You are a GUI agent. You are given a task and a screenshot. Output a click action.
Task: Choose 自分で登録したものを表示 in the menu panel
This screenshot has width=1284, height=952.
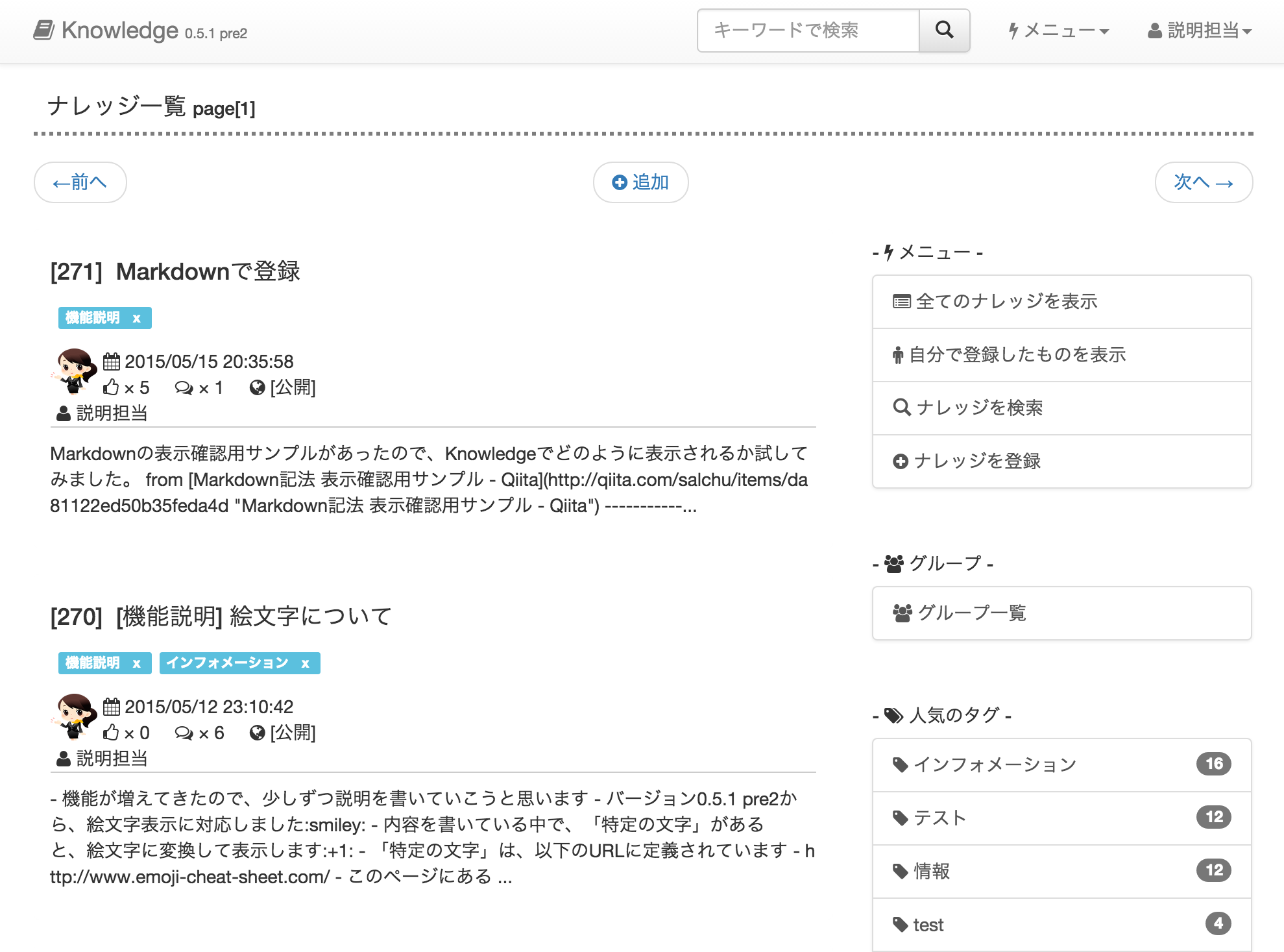(1010, 355)
